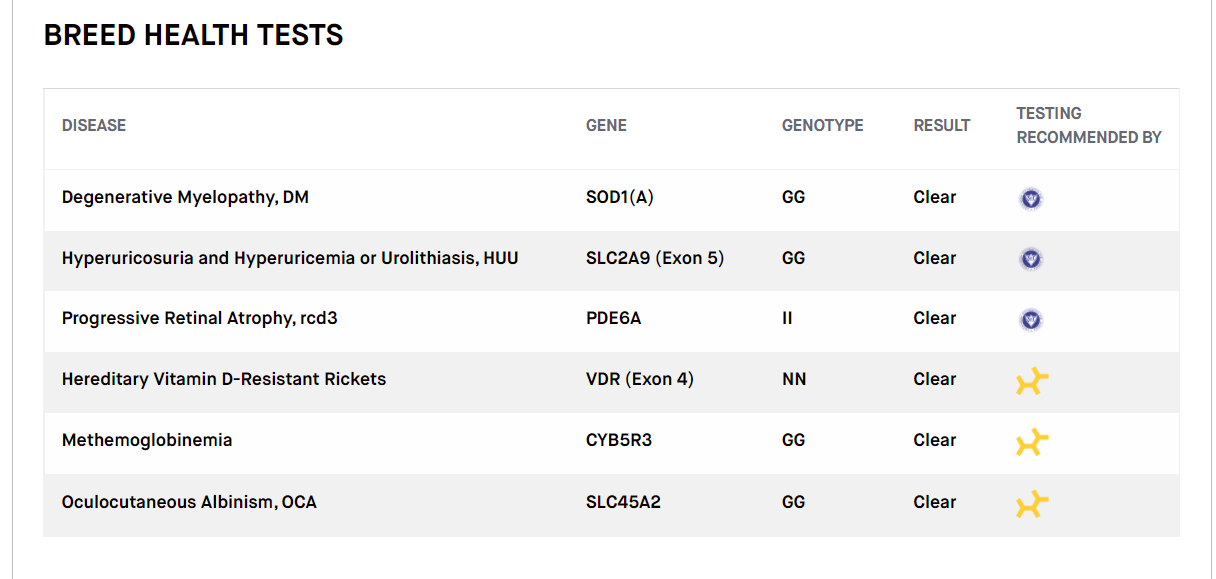Click the SOD1(A) gene cell
Viewport: 1216px width, 579px height.
pos(620,198)
